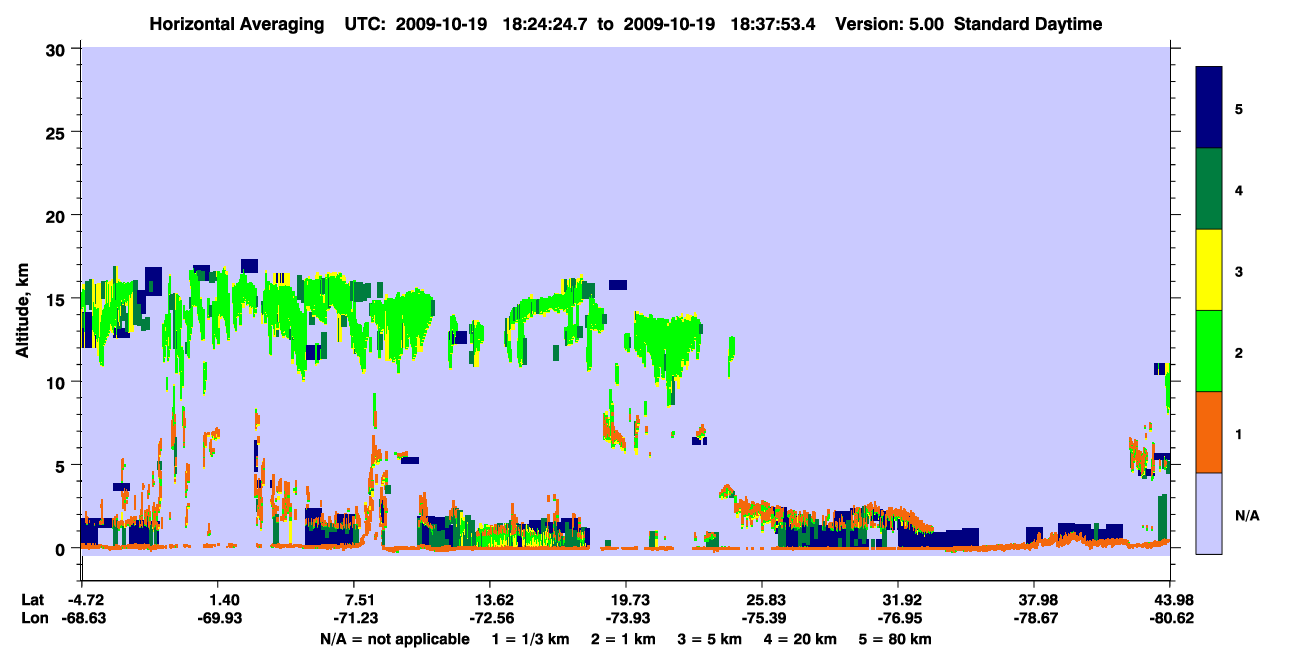The width and height of the screenshot is (1300, 667).
Task: Click the '3 = 5 km' legend note
Action: pyautogui.click(x=713, y=639)
